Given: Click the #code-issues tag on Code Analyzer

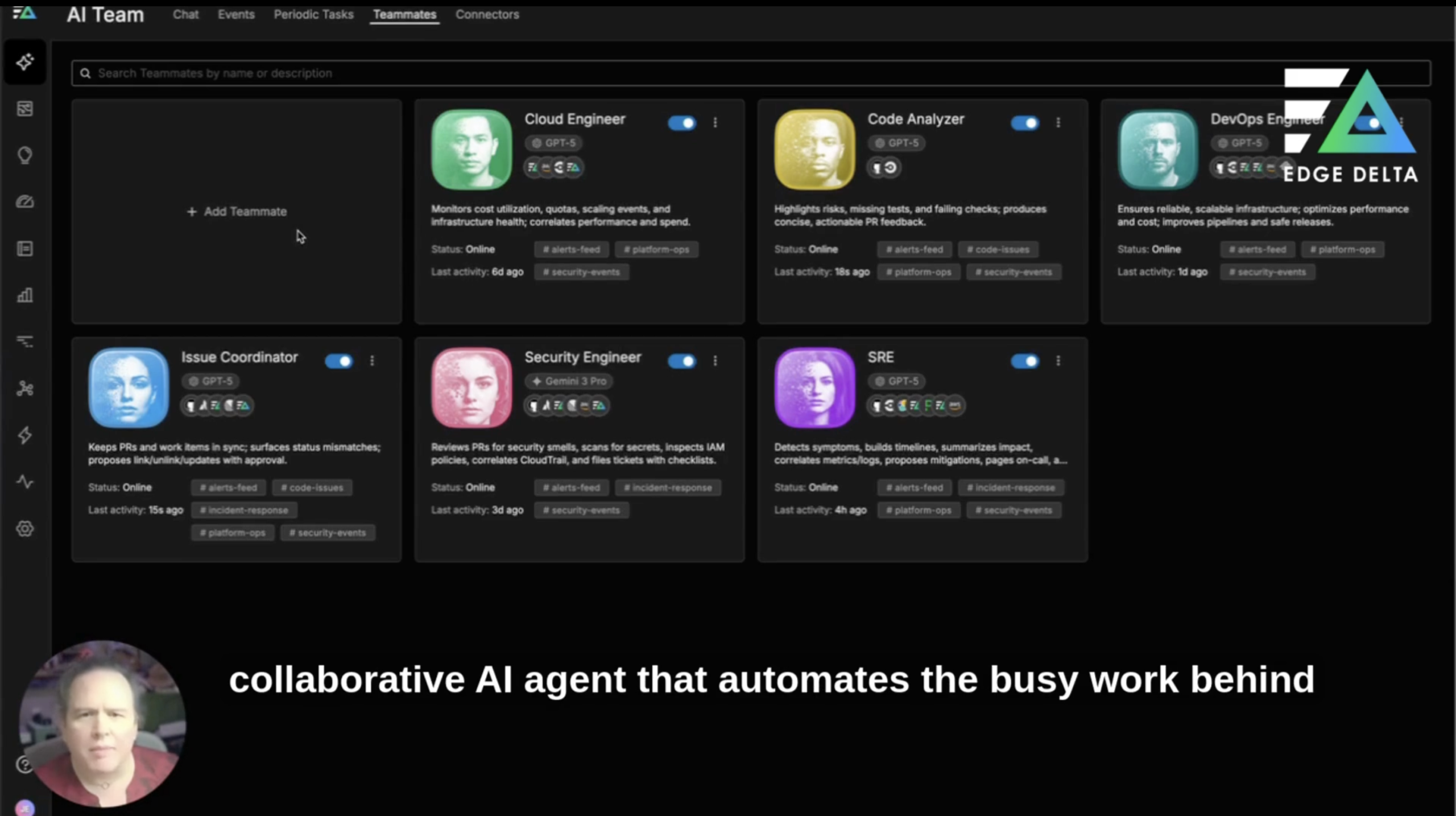Looking at the screenshot, I should (998, 249).
